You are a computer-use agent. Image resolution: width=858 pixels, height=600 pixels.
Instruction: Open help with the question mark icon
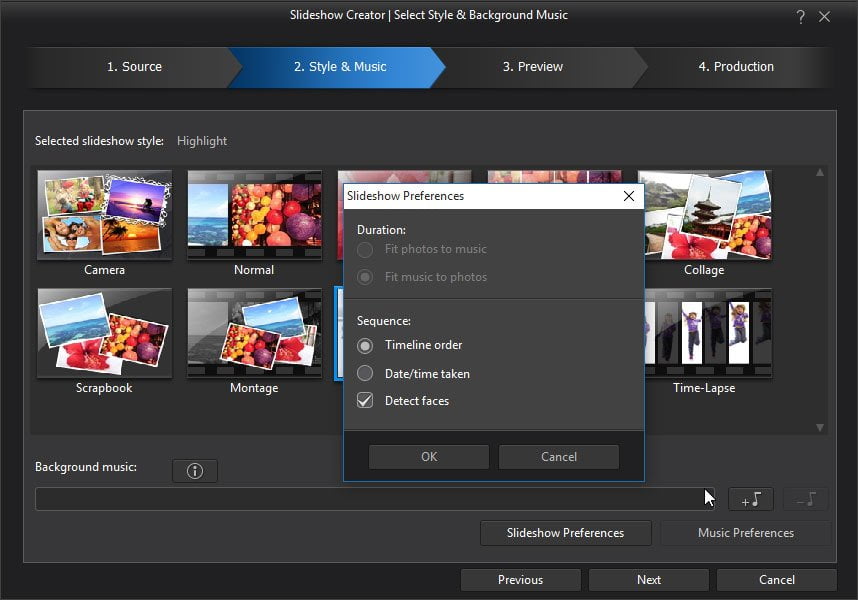(801, 16)
